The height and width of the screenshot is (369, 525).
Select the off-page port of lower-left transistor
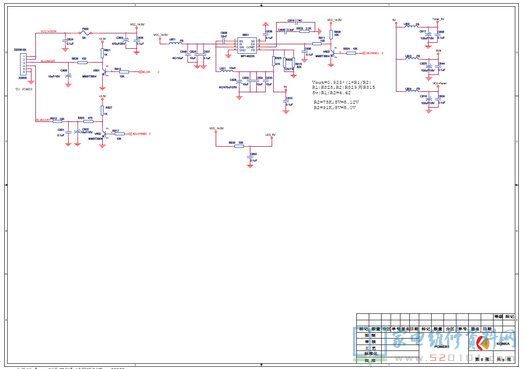137,134
